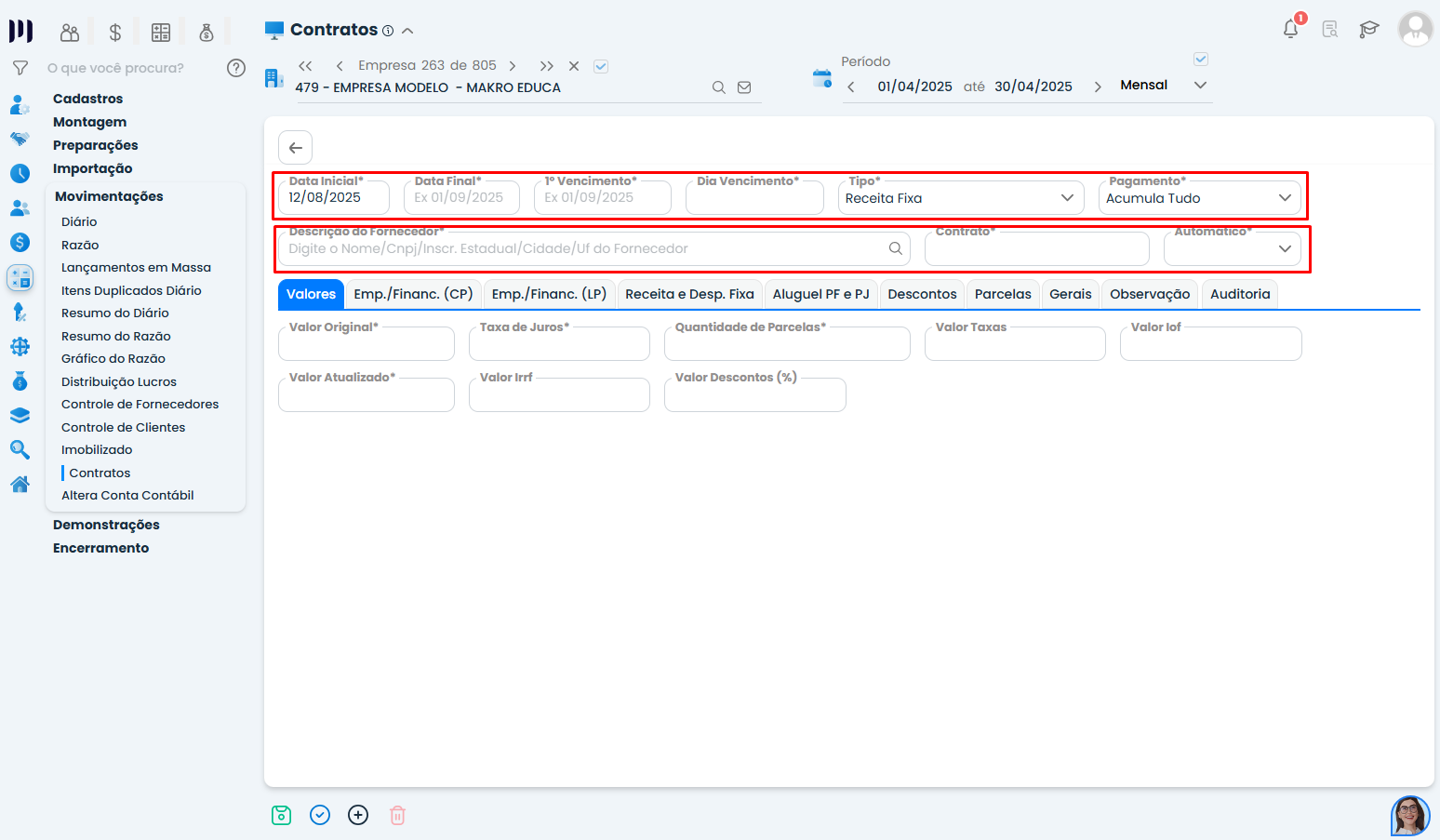Open the graduation cap training icon
This screenshot has height=840, width=1440.
coord(1368,30)
